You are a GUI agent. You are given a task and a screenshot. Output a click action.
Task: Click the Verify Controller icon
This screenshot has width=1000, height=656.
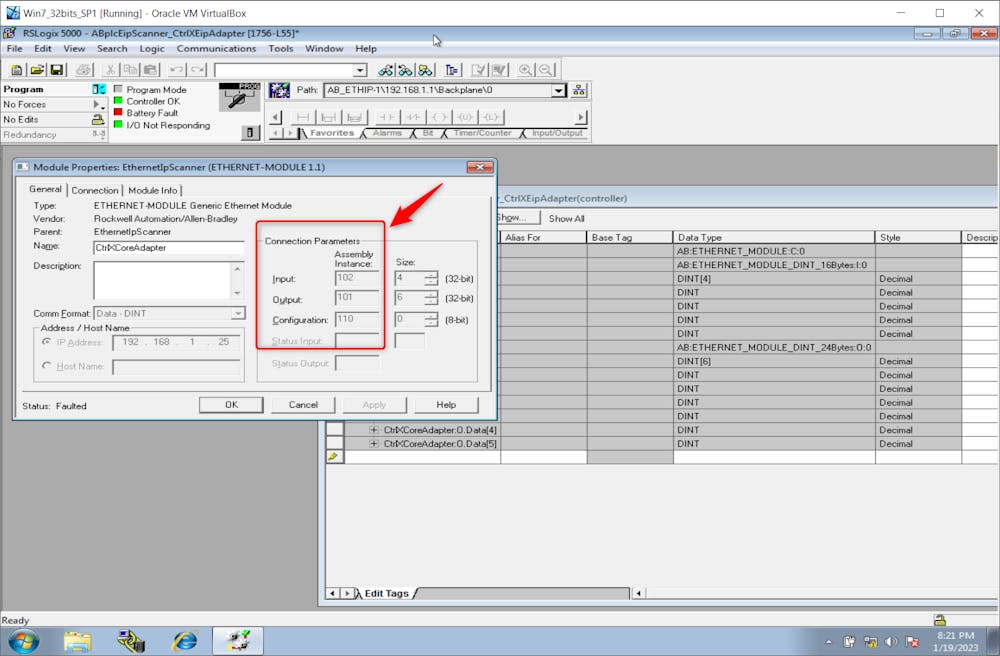(499, 70)
